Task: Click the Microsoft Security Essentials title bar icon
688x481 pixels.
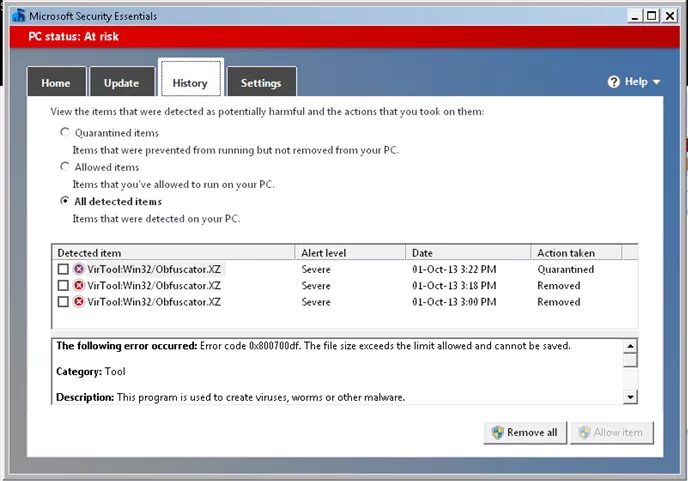Action: pyautogui.click(x=19, y=15)
